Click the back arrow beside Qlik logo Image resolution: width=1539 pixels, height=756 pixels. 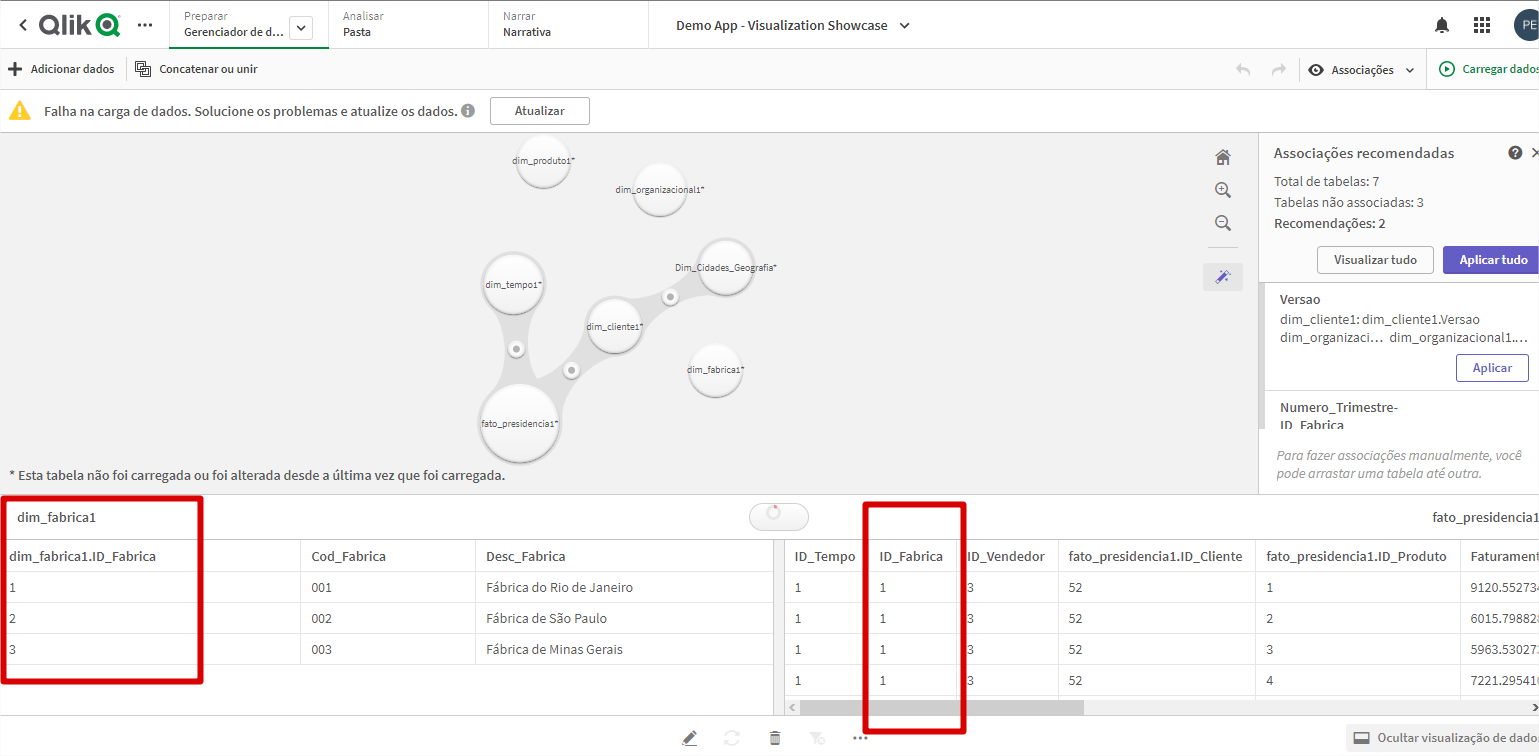point(23,25)
